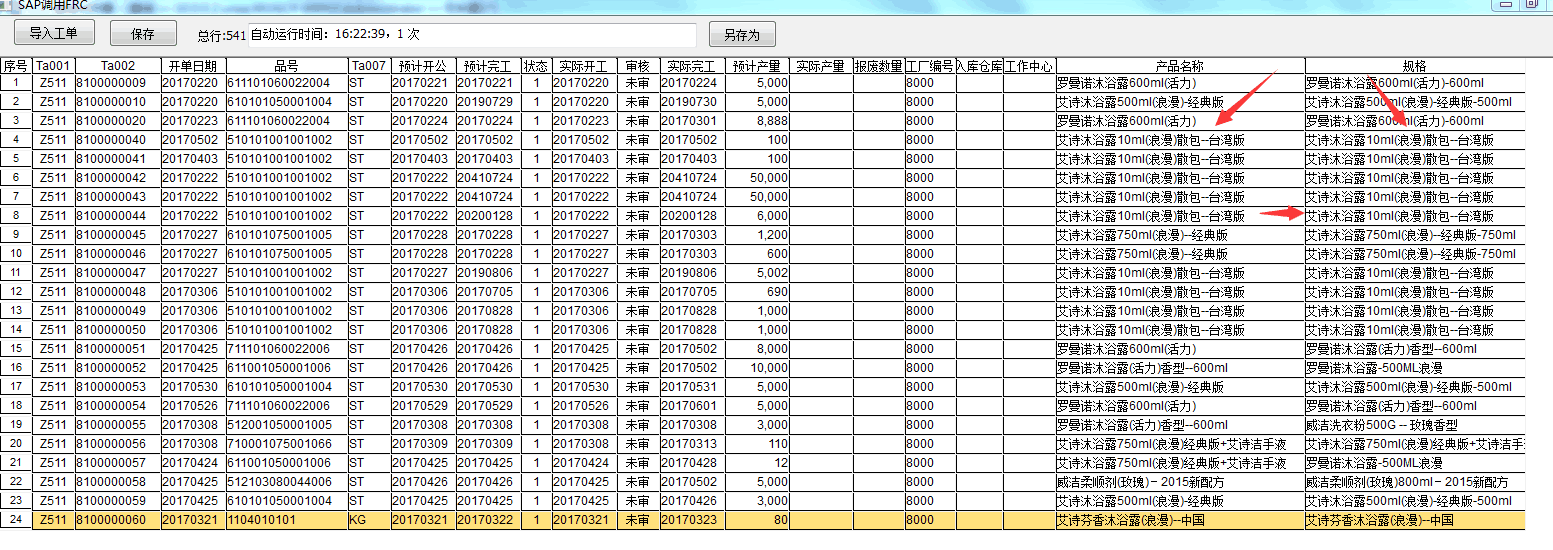Click item number cell 1104010101
This screenshot has width=1553, height=550.
click(287, 521)
